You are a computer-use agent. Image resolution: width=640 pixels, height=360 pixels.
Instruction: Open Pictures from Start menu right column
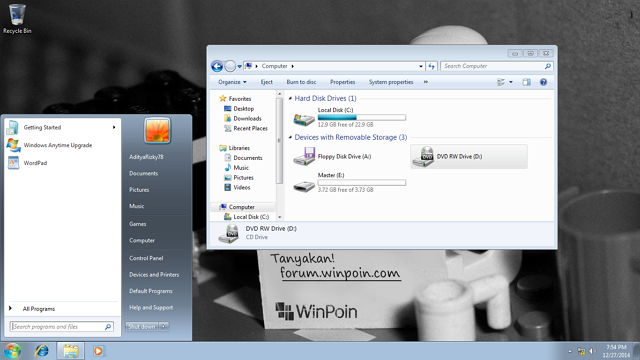pos(139,189)
